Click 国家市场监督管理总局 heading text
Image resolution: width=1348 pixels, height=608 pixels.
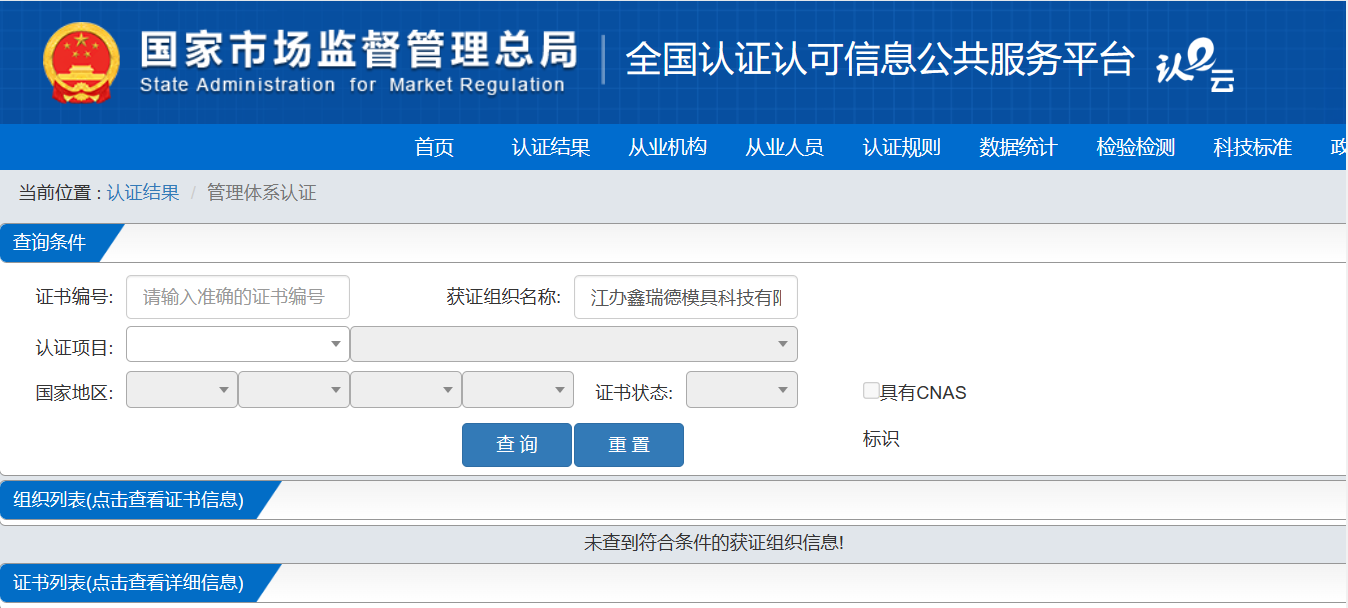(358, 48)
